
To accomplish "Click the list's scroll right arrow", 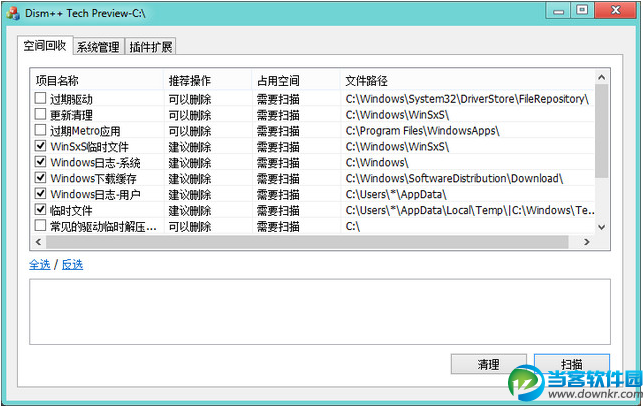I will [586, 242].
